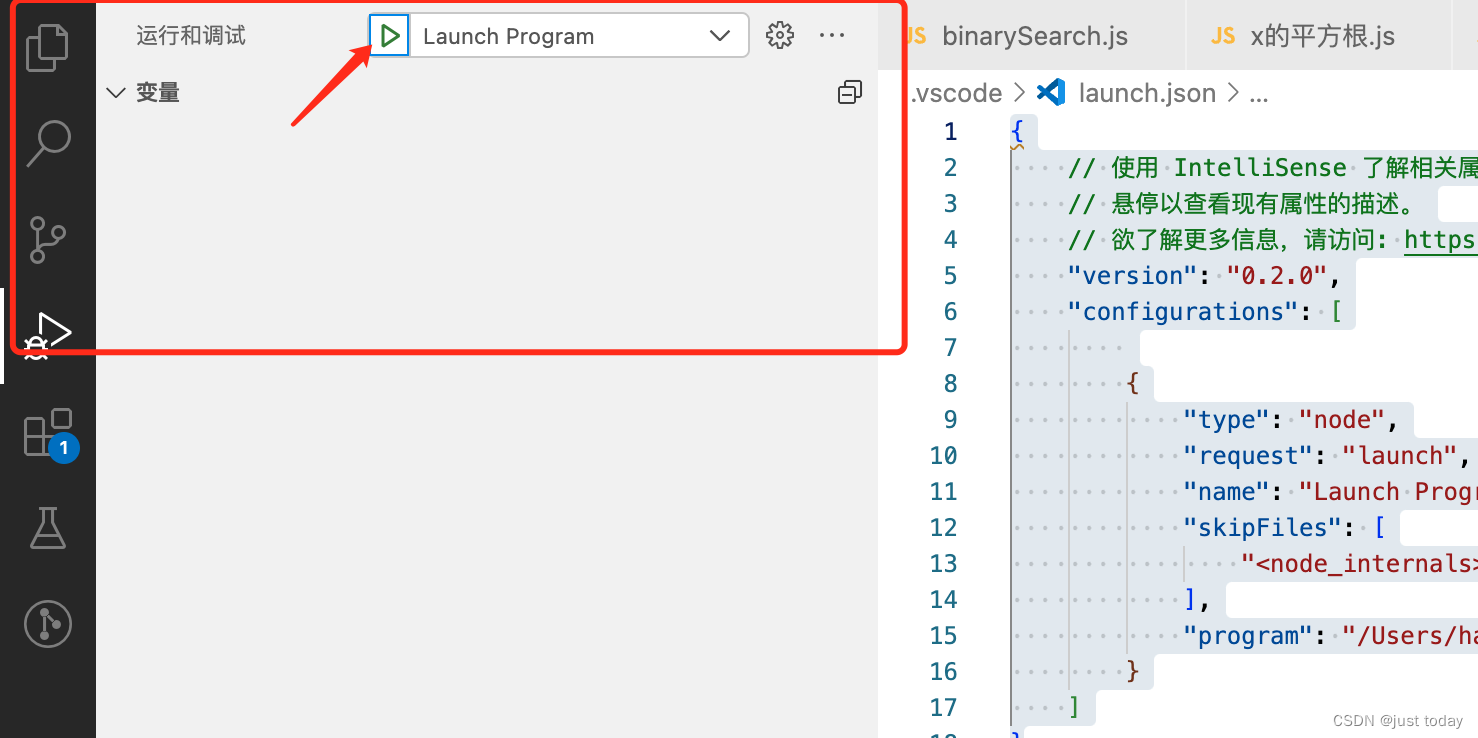The image size is (1478, 738).
Task: Open the https link on line 4
Action: (x=1440, y=240)
